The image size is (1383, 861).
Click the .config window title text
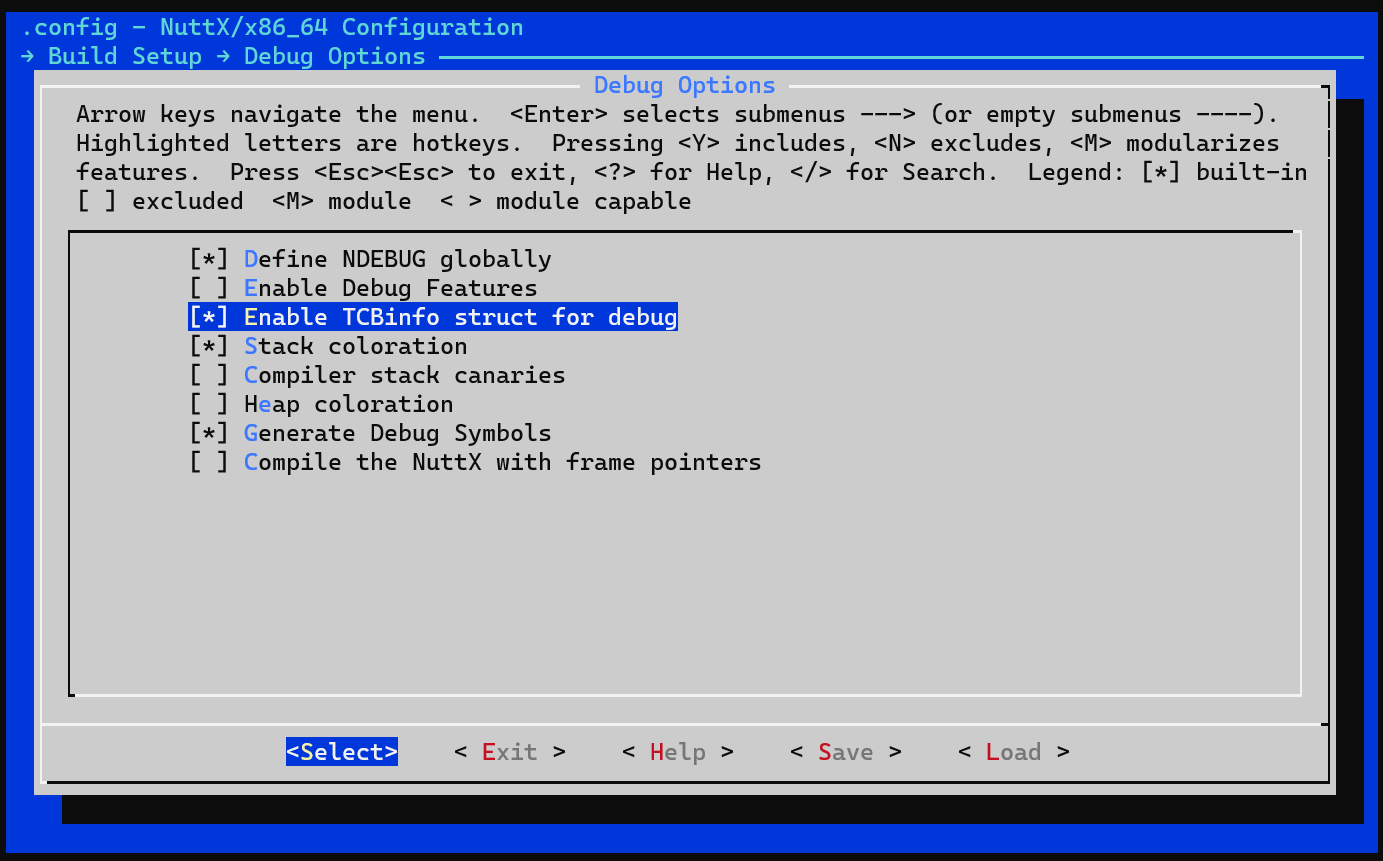pos(270,27)
